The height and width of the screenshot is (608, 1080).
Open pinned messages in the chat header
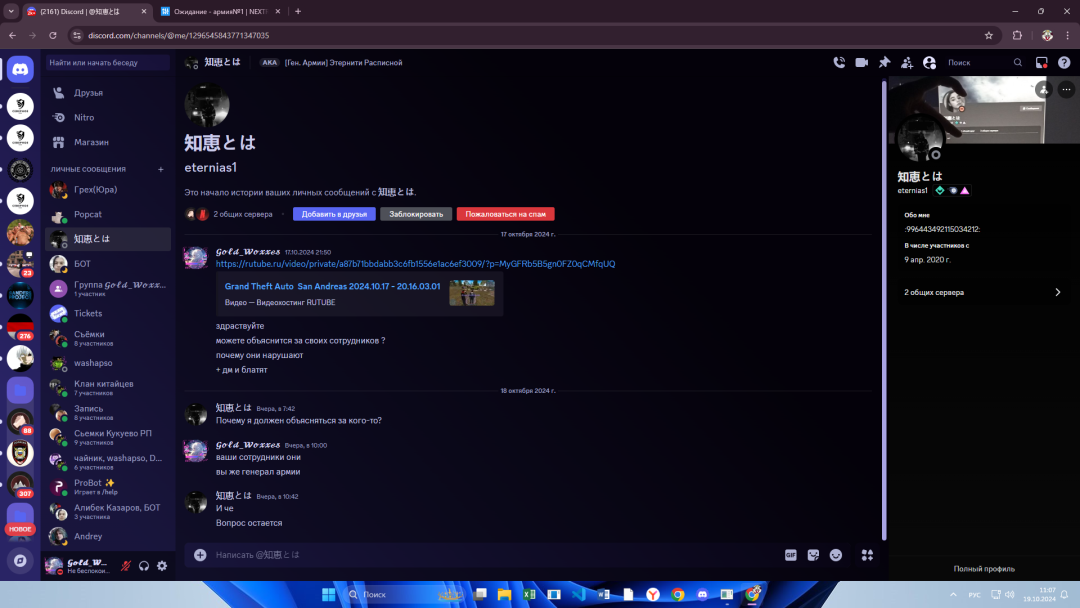(x=884, y=62)
